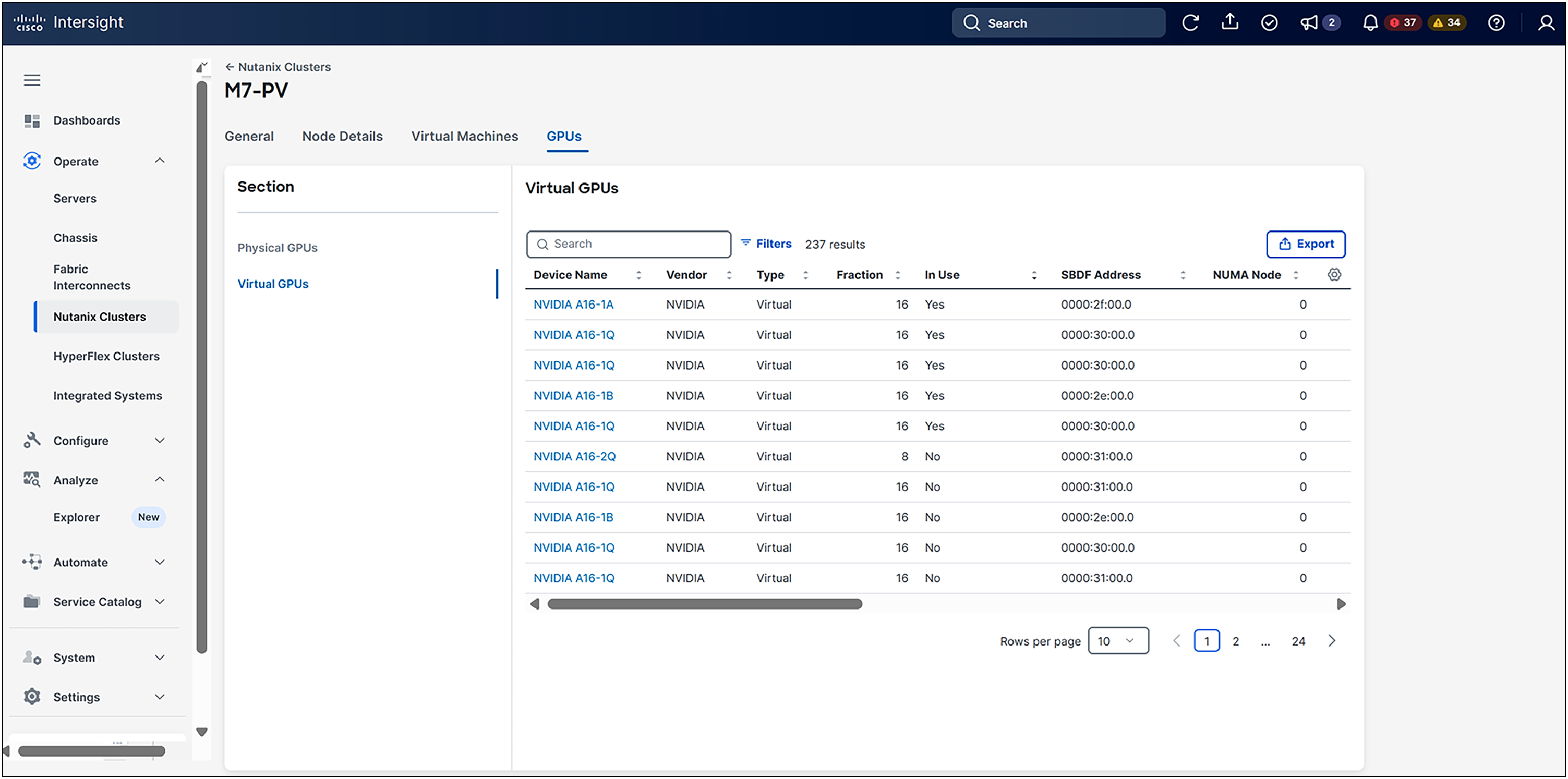This screenshot has width=1568, height=779.
Task: Select Virtual GPUs section
Action: point(273,284)
